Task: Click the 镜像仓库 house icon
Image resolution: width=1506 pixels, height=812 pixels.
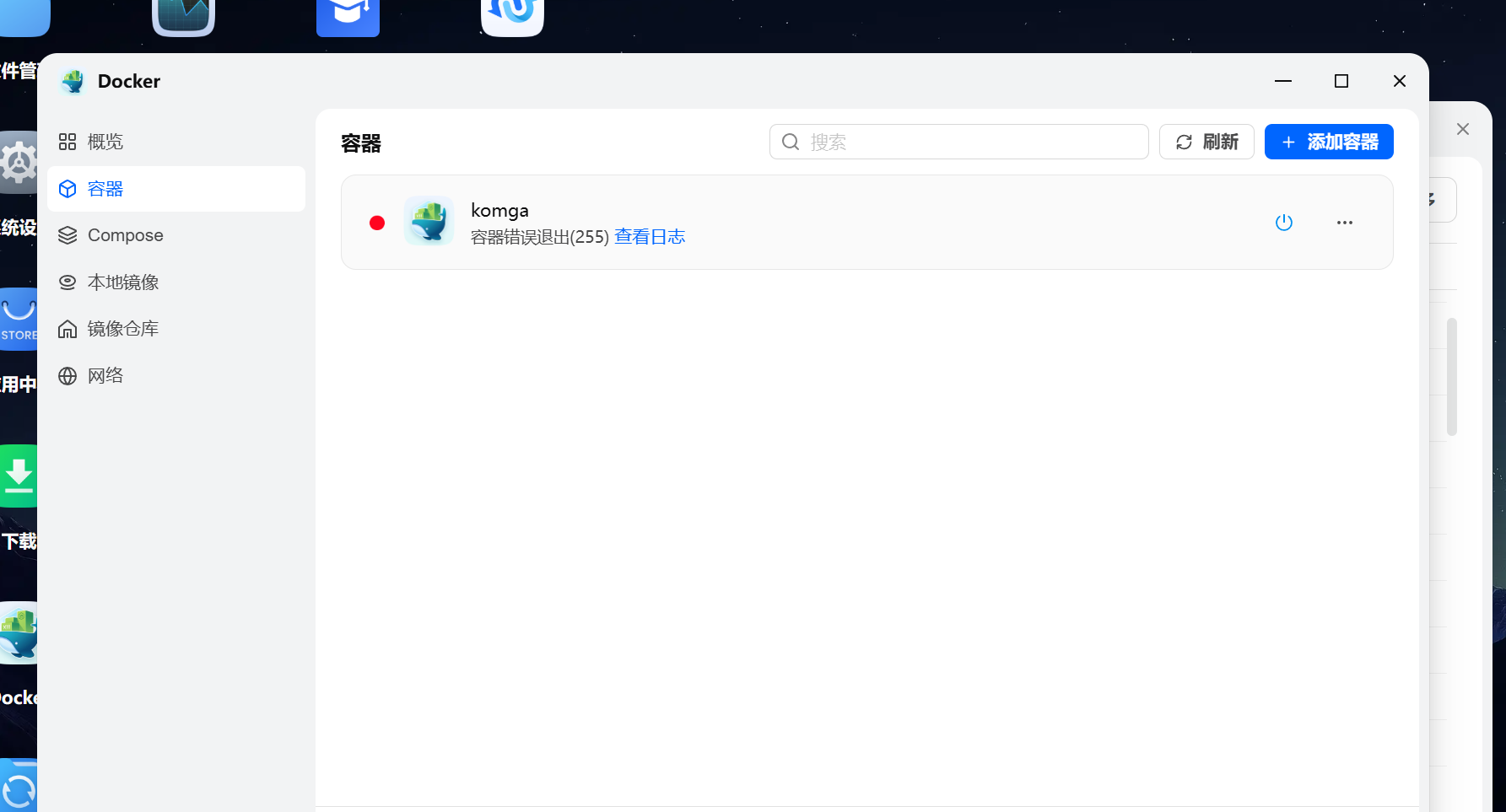Action: click(x=67, y=329)
